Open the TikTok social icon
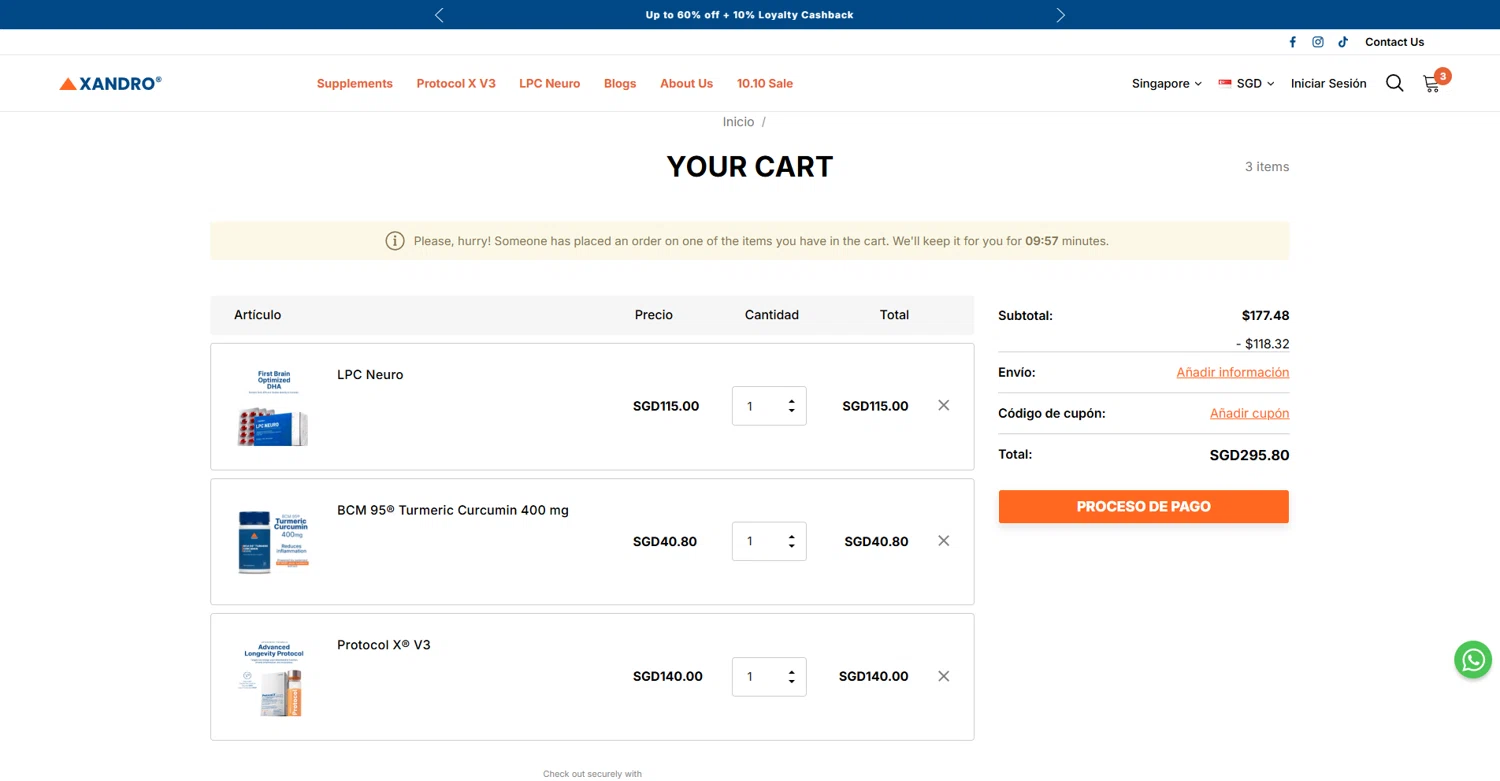This screenshot has height=781, width=1500. tap(1343, 42)
